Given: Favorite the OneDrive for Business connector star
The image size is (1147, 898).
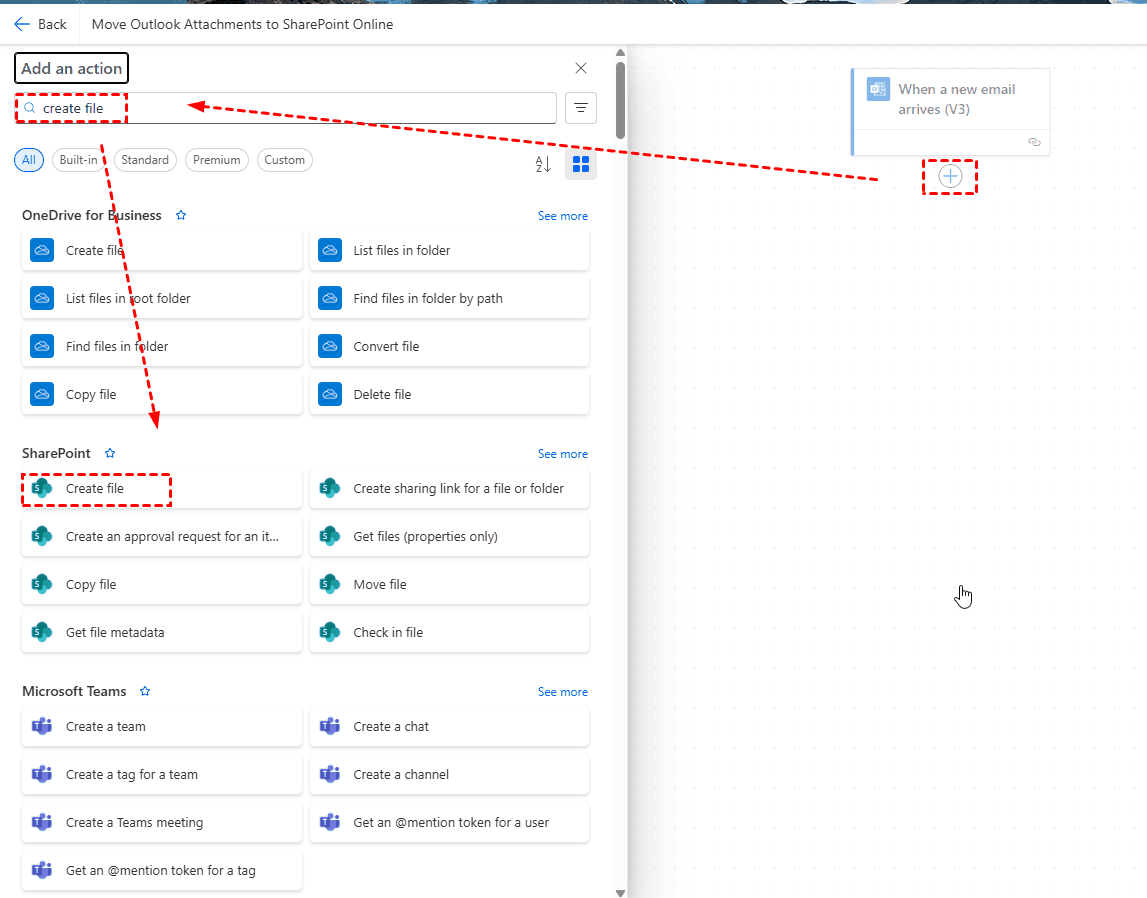Looking at the screenshot, I should point(179,215).
